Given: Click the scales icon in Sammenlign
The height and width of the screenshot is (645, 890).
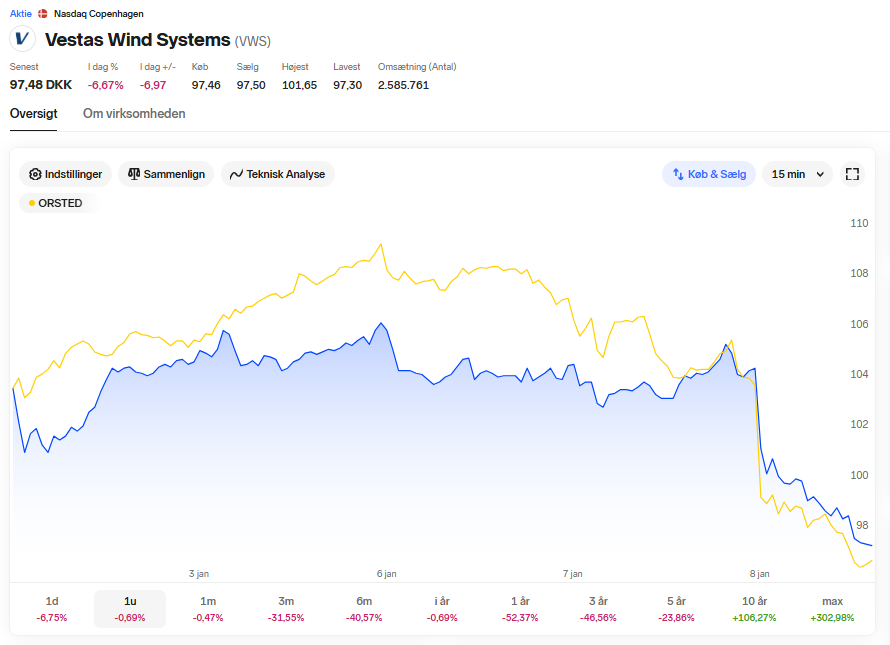Looking at the screenshot, I should [x=134, y=174].
